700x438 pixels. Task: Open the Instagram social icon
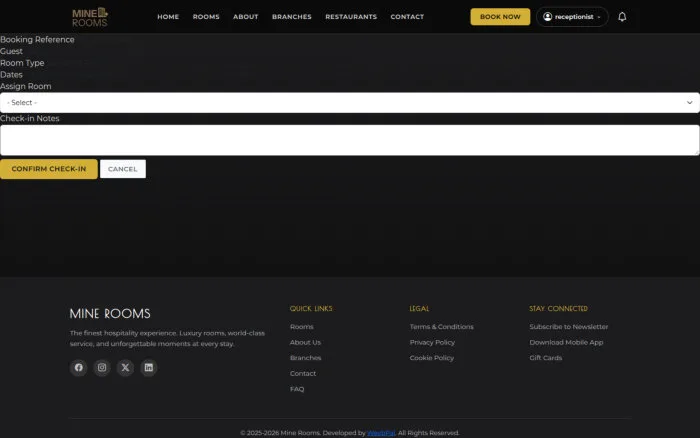102,367
